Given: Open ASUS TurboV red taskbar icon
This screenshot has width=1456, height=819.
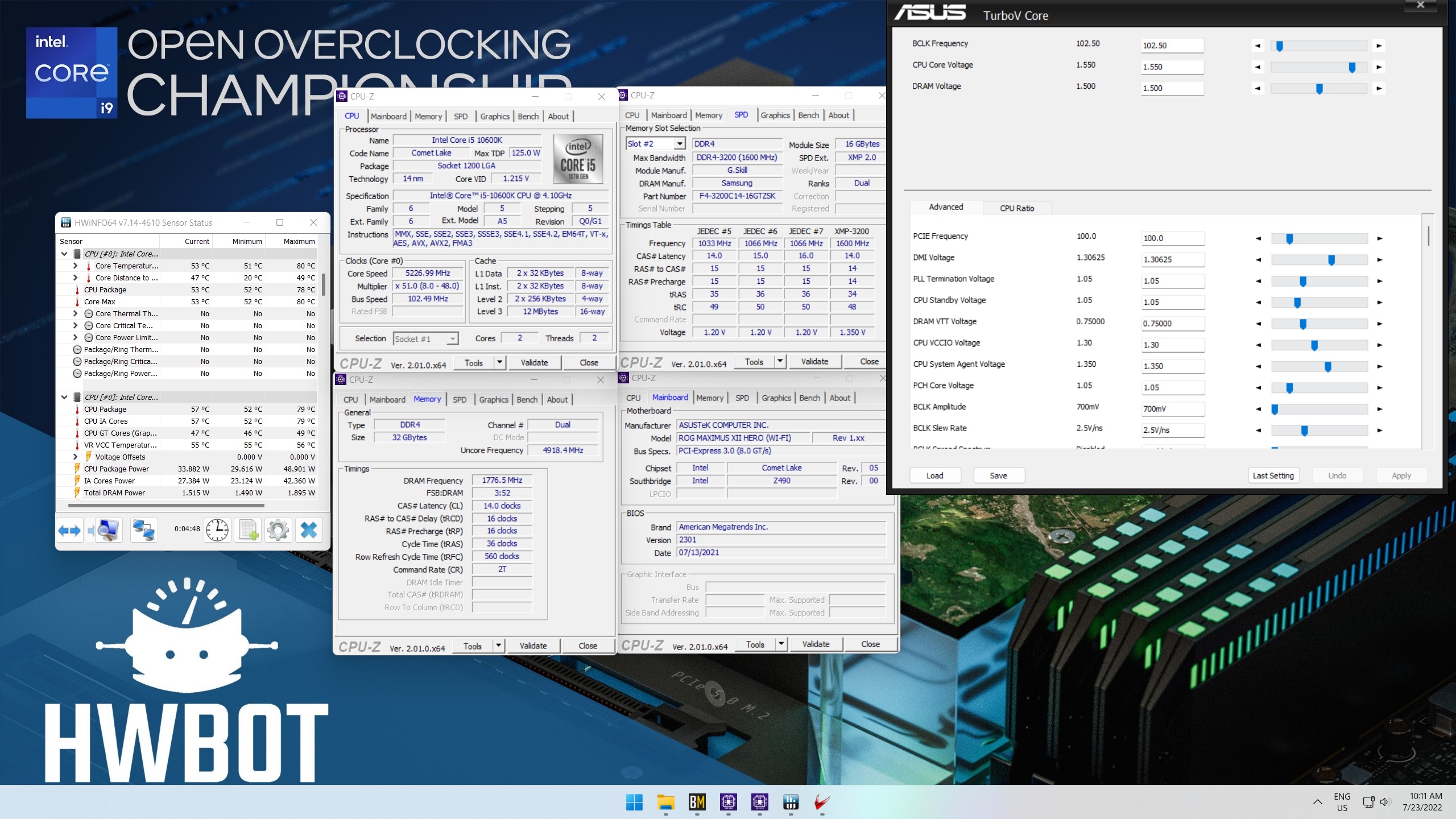Looking at the screenshot, I should (822, 802).
